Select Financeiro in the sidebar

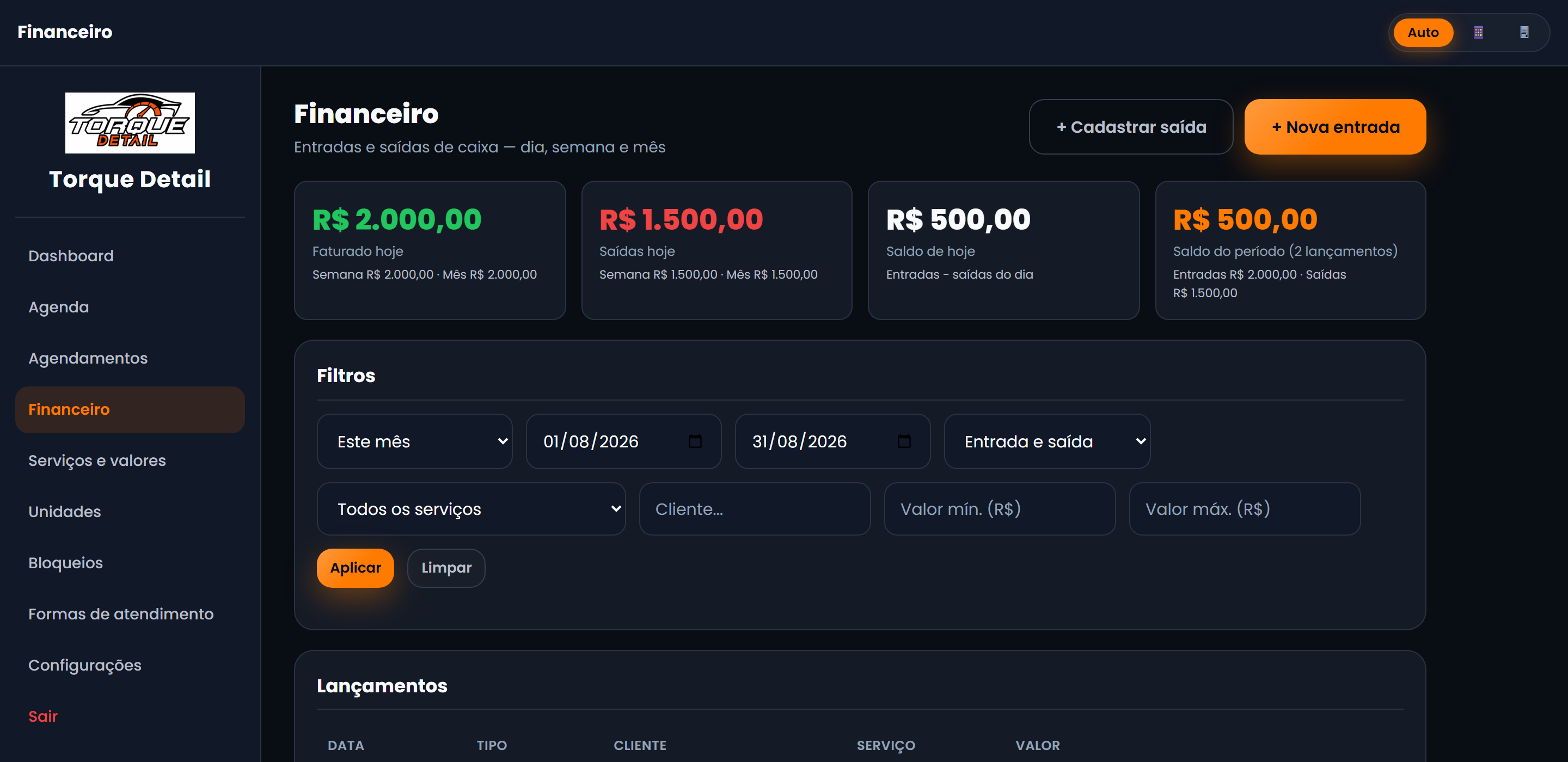130,410
